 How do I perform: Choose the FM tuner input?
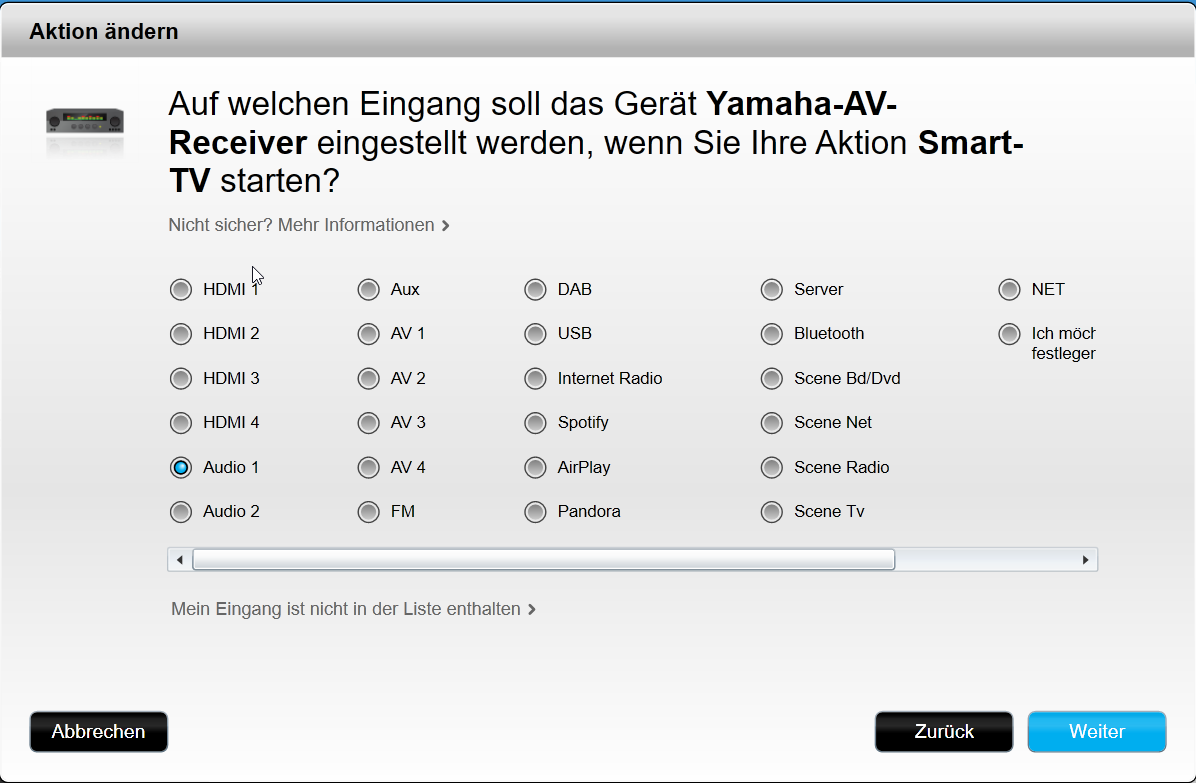368,512
